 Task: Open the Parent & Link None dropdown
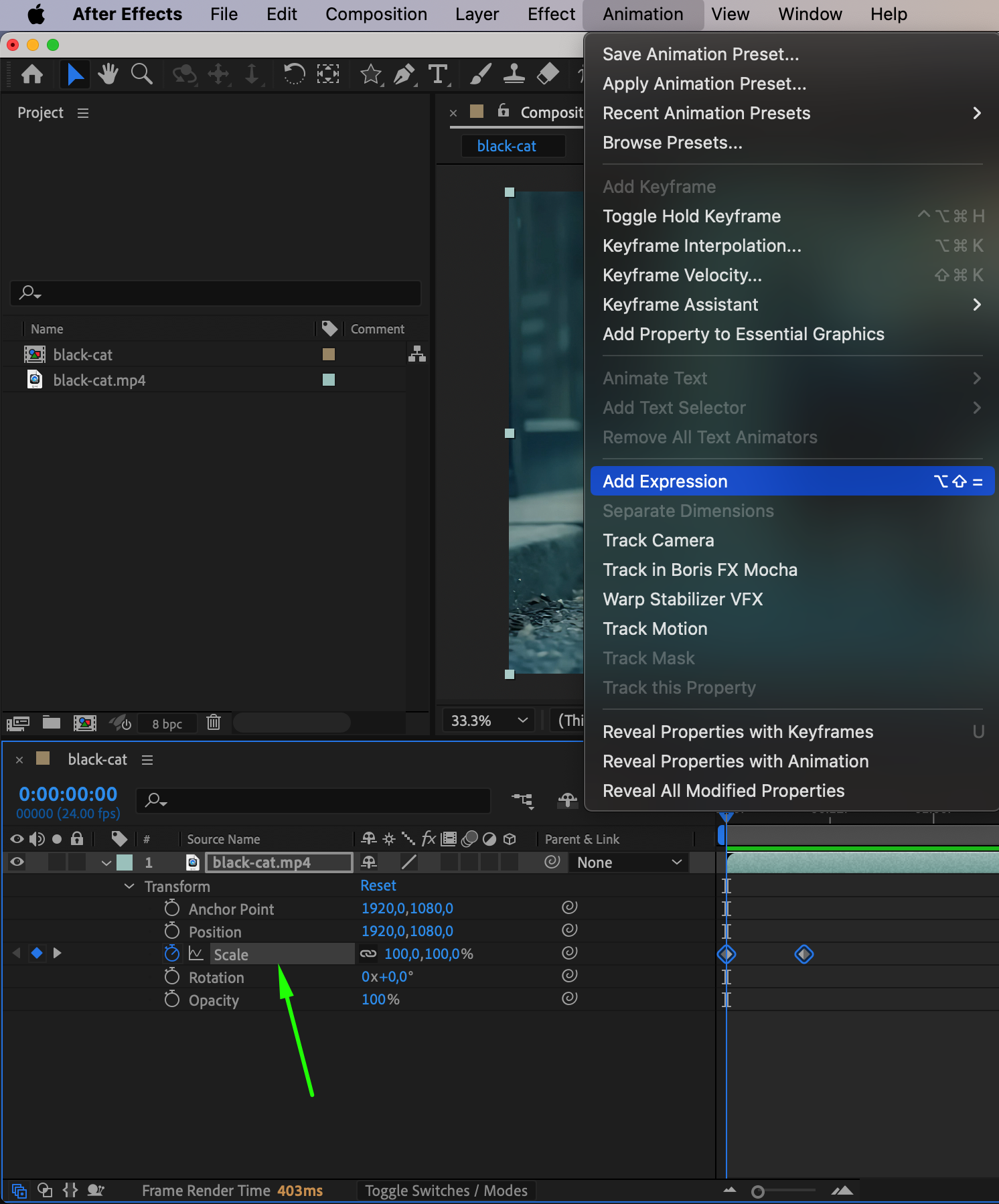[629, 862]
